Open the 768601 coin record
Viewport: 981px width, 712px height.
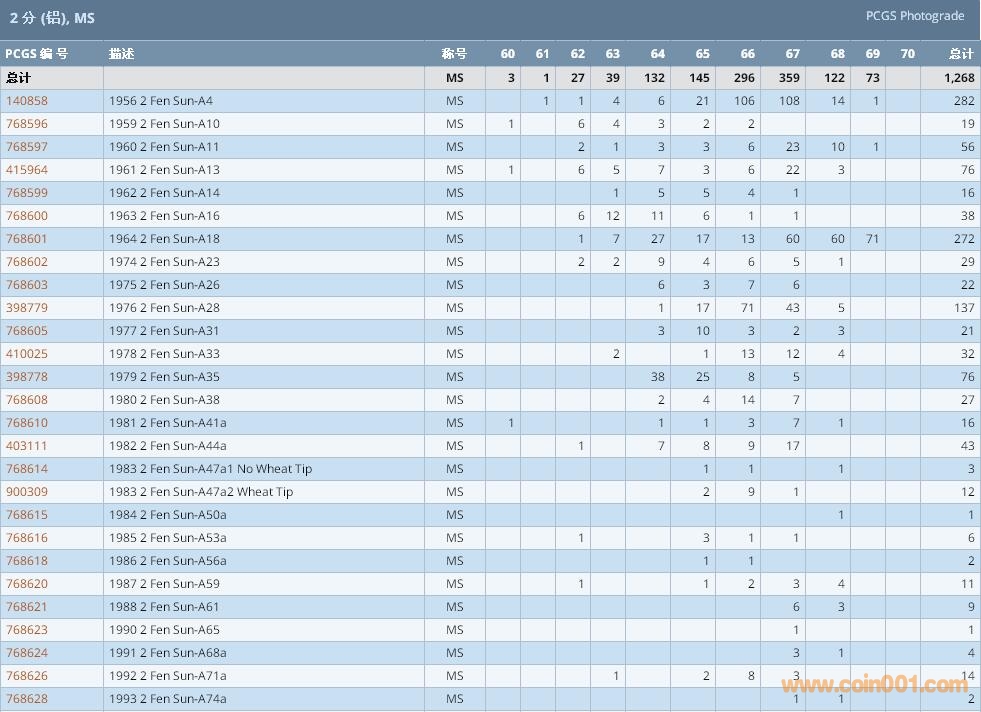27,239
